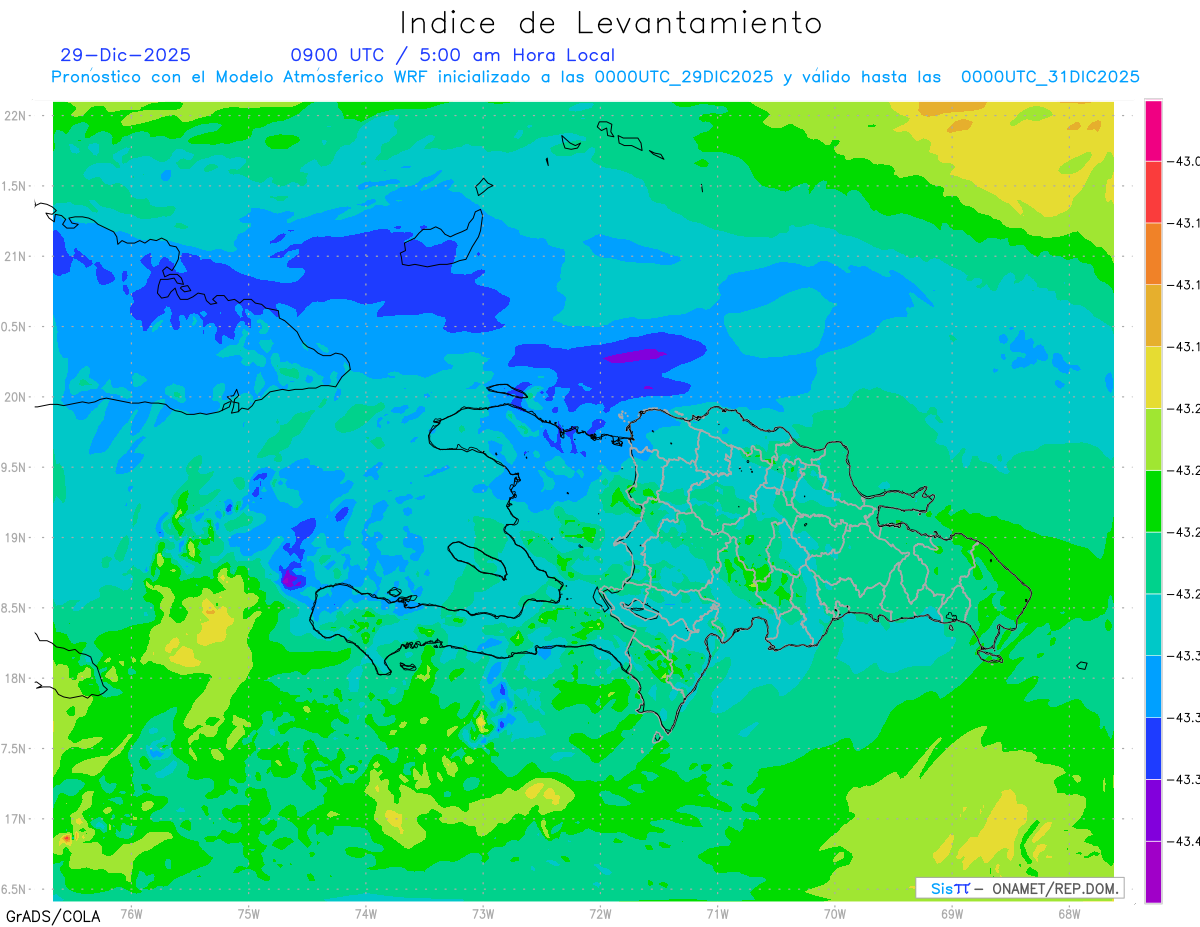Click the '0000UTC_31DIC2025' valid-until timestamp
Screen dimensions: 1200x927
(x=1050, y=77)
